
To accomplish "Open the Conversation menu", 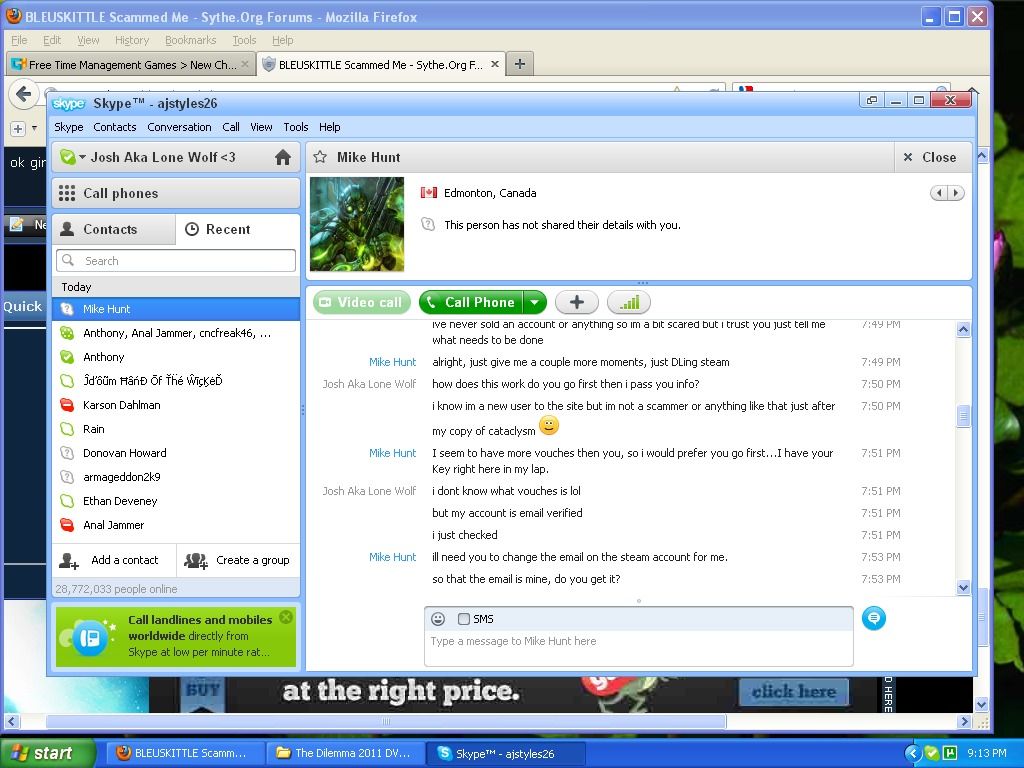I will click(x=179, y=127).
